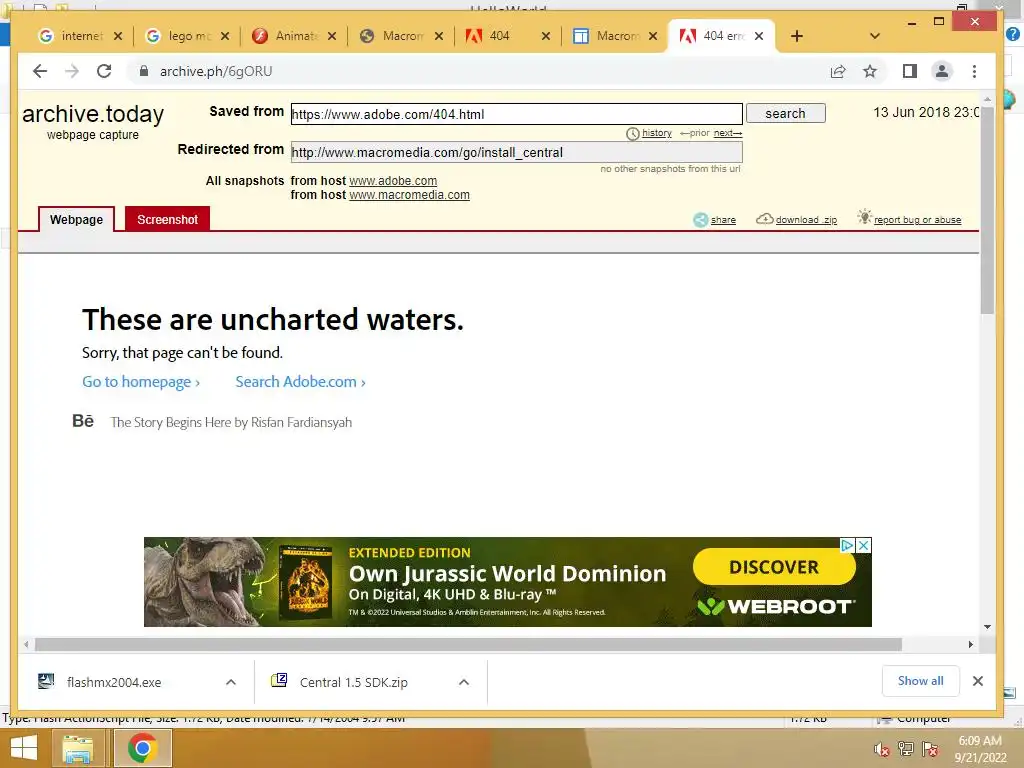Go back to the previous page
1024x768 pixels.
coord(40,71)
